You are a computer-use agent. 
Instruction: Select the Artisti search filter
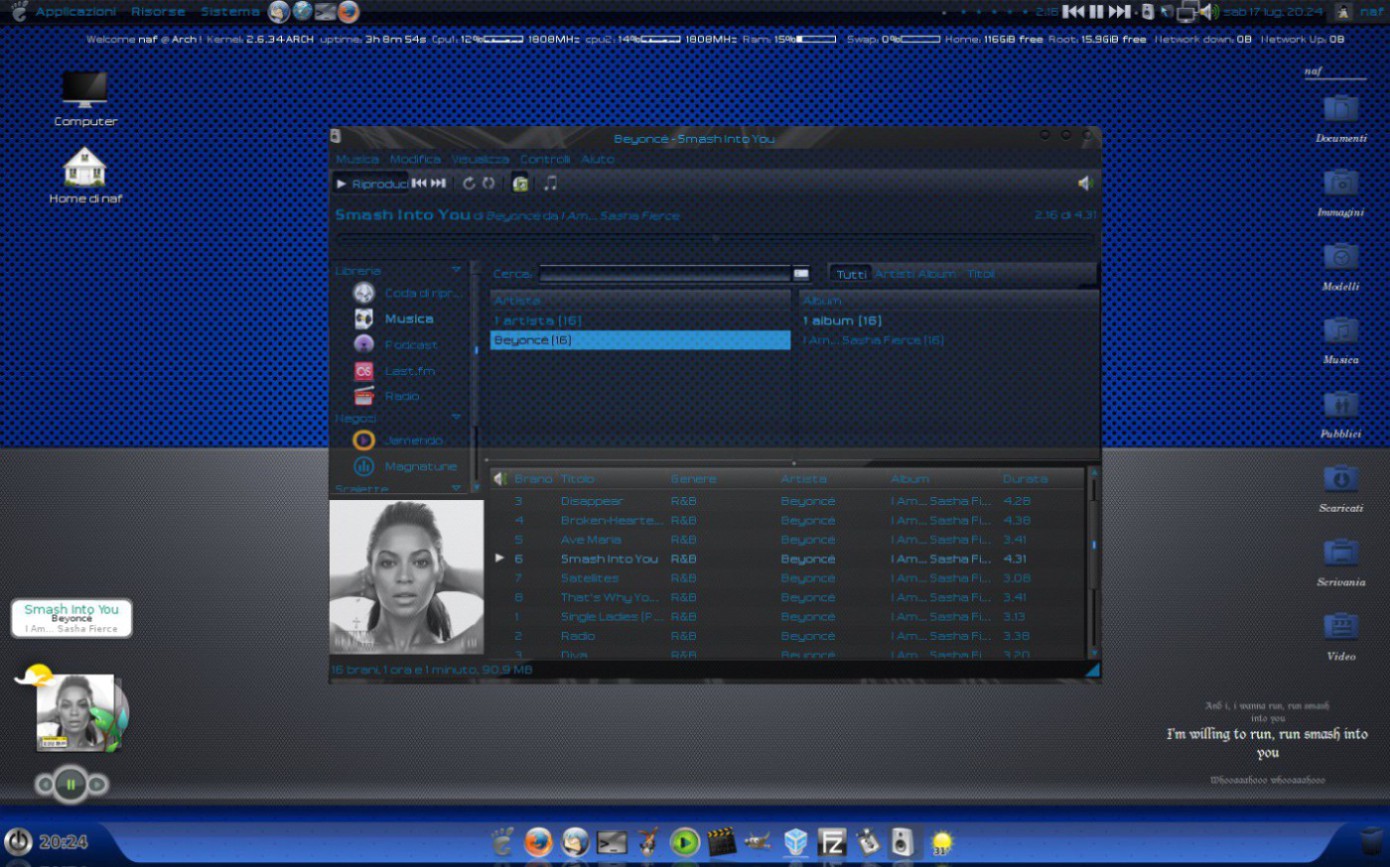pyautogui.click(x=895, y=274)
